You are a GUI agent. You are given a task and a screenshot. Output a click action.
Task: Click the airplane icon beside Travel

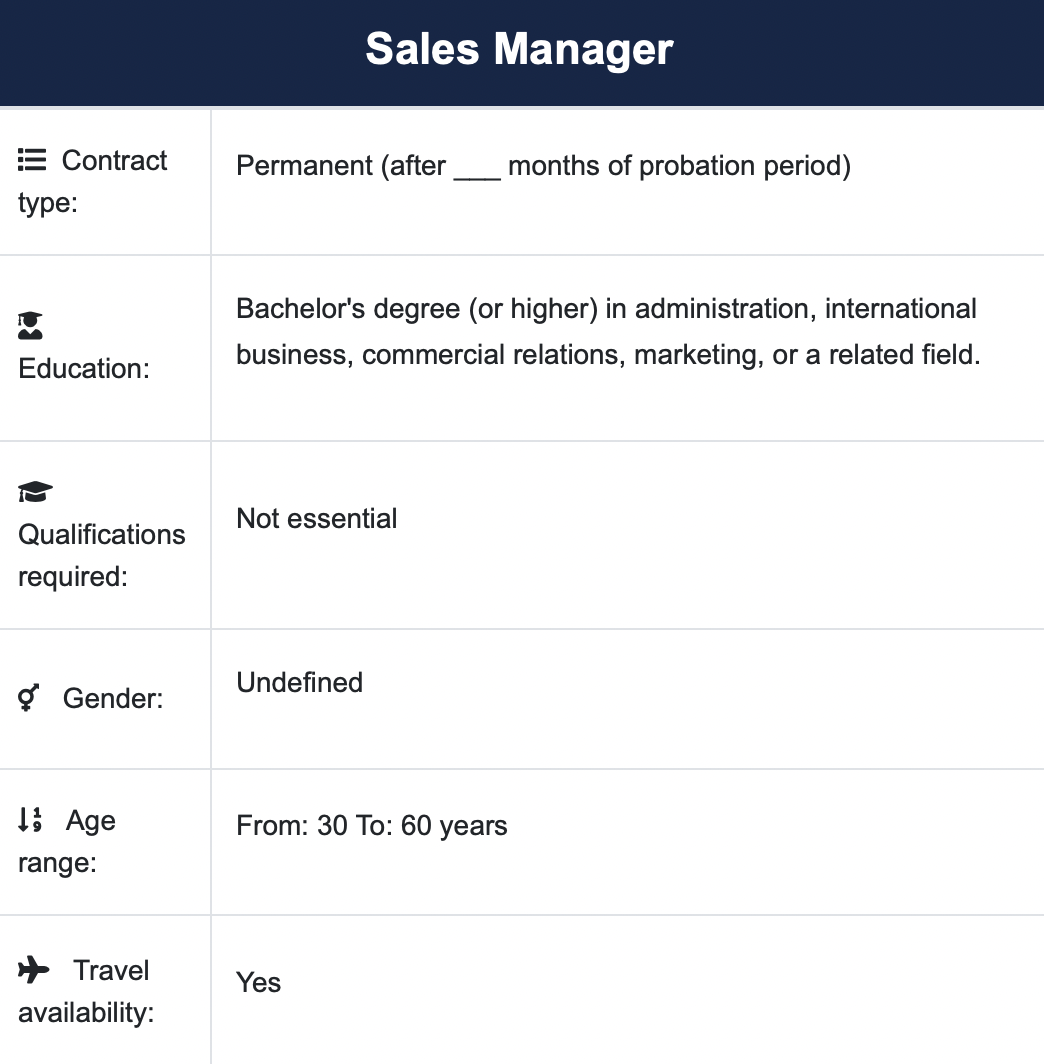coord(34,970)
